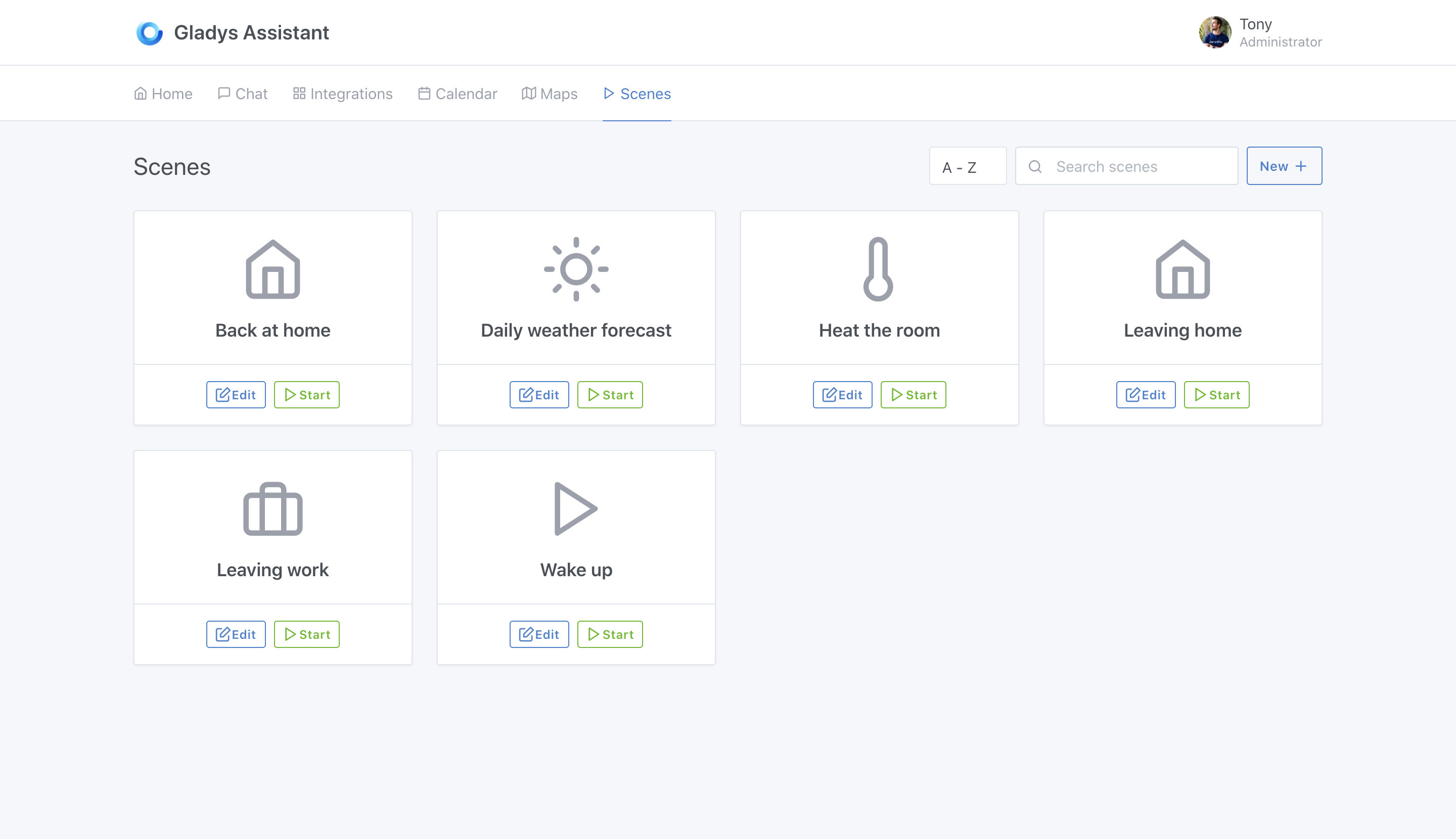This screenshot has width=1456, height=839.
Task: Start the Back at home scene
Action: click(306, 394)
